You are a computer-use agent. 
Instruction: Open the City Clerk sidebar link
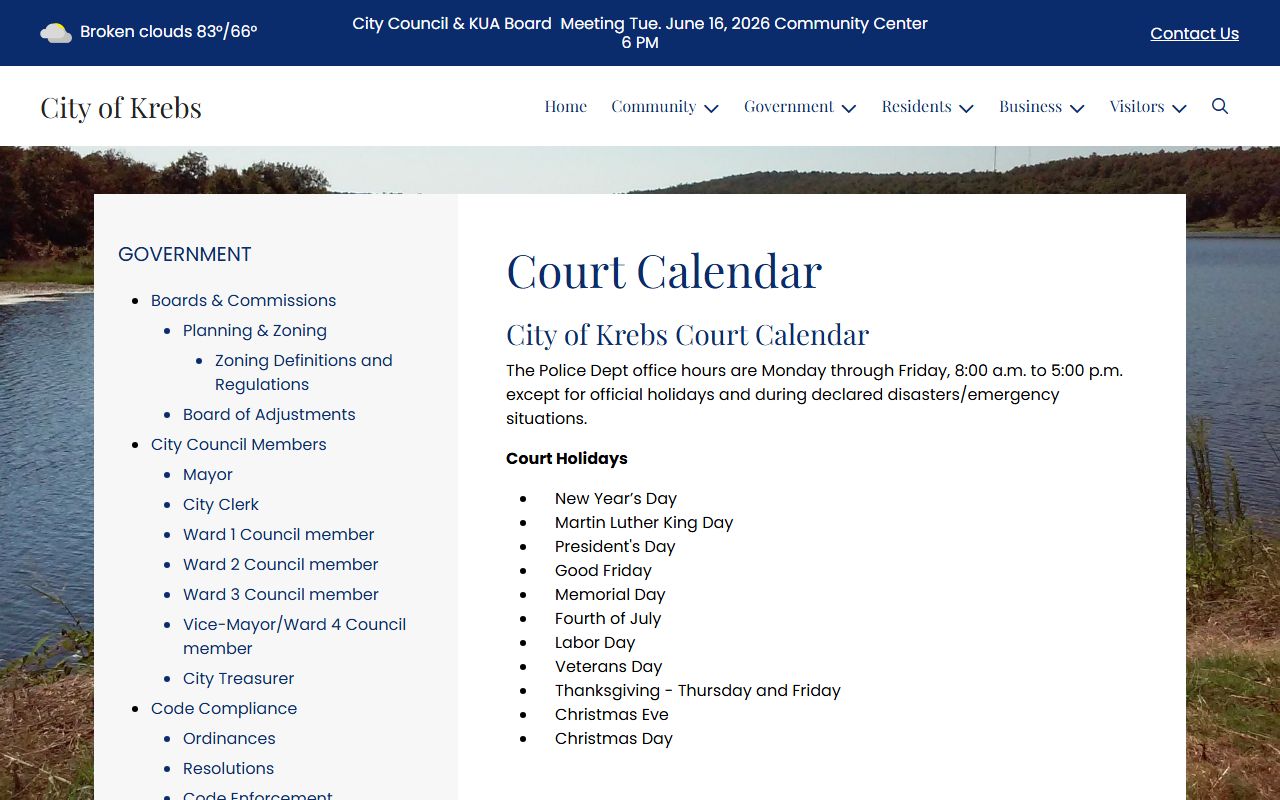[x=221, y=504]
